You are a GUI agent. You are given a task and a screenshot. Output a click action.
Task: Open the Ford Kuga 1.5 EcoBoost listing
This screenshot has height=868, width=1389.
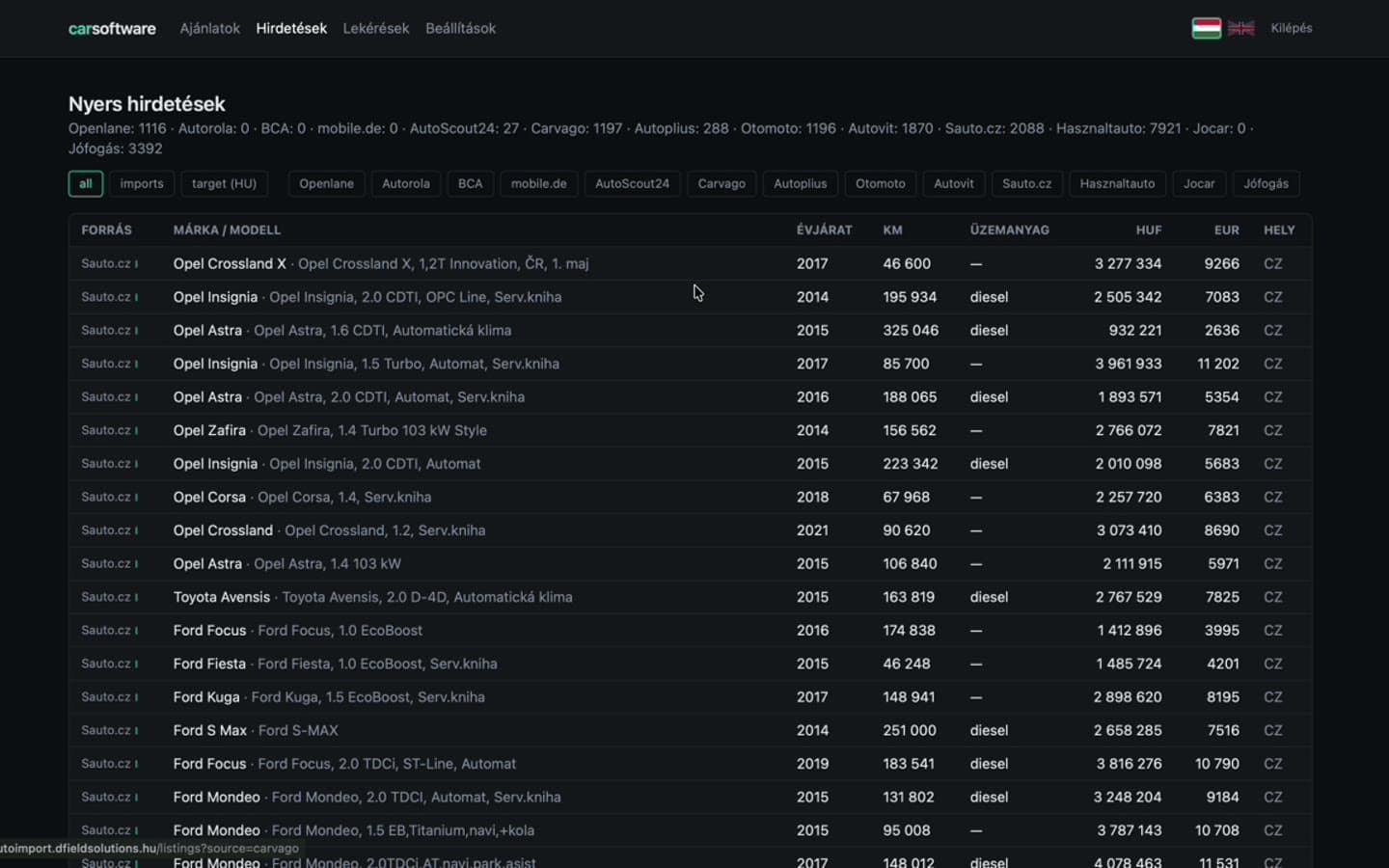(329, 696)
